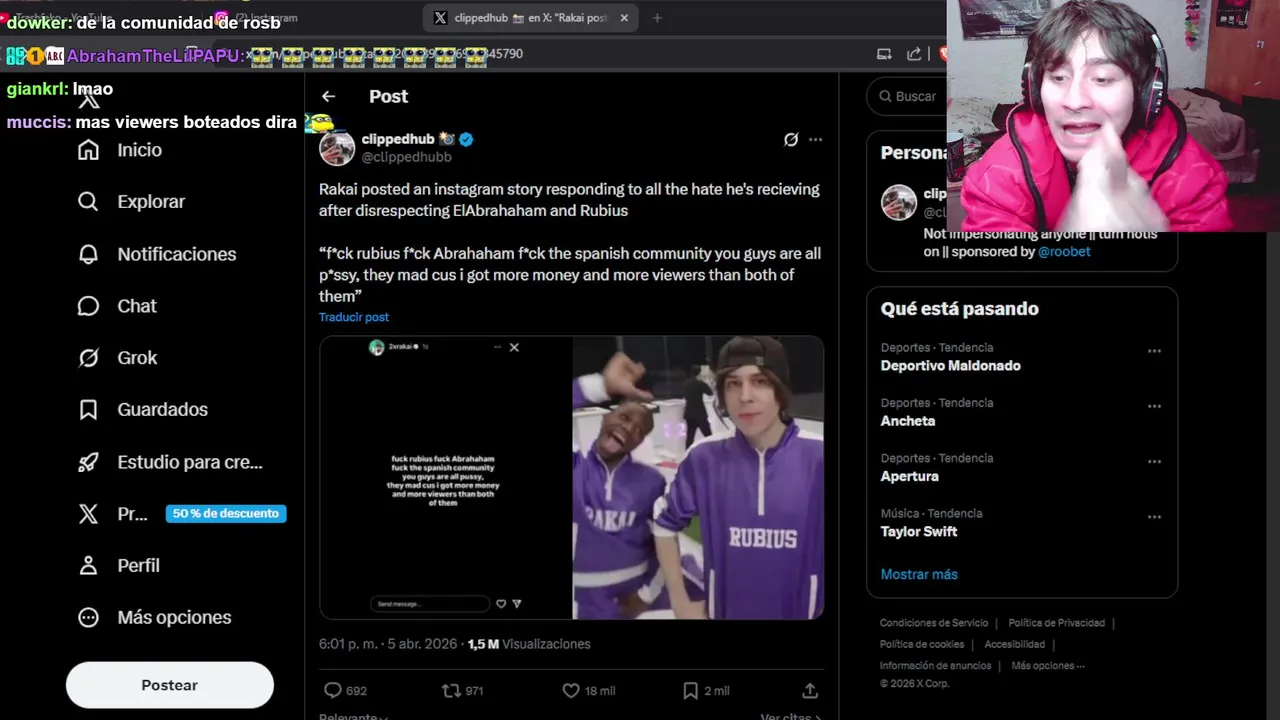Click the browser share icon in address bar

pyautogui.click(x=914, y=54)
